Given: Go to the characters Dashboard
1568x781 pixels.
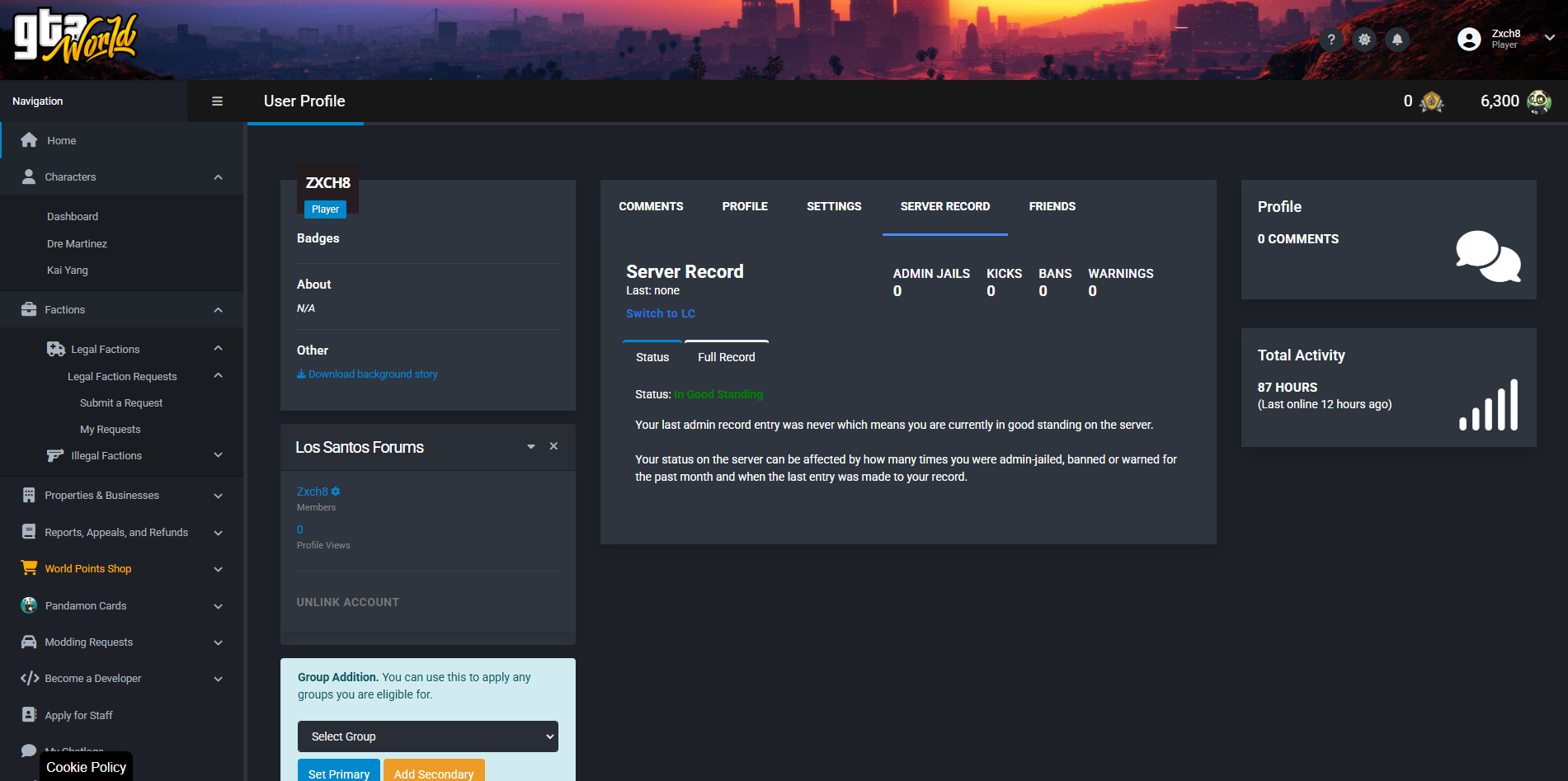Looking at the screenshot, I should pos(73,216).
